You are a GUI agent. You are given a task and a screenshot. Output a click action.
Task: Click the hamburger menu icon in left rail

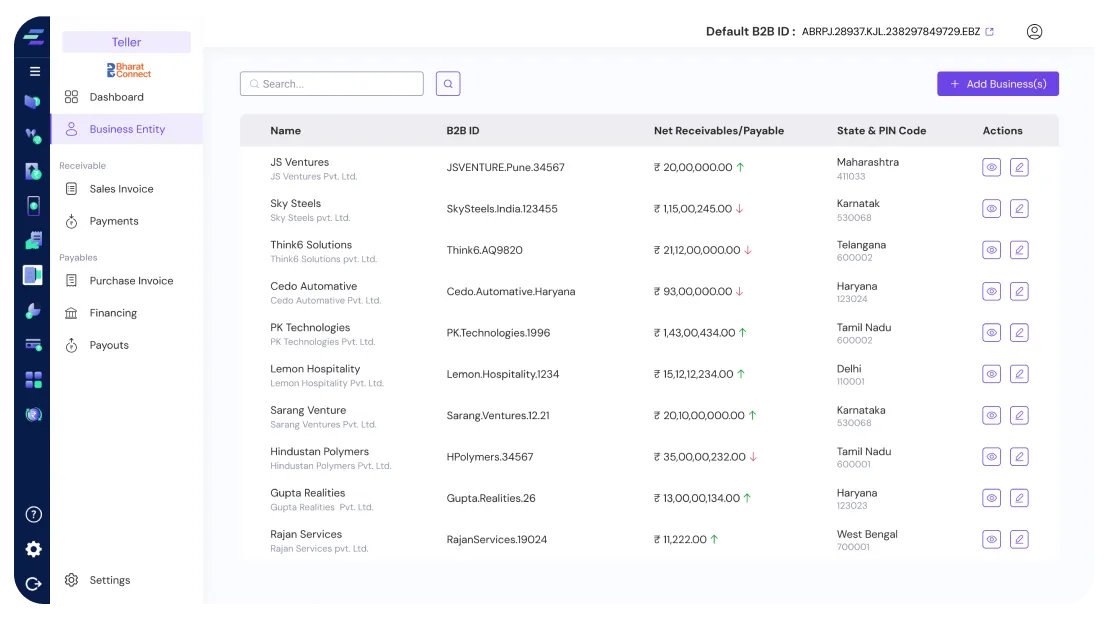coord(34,71)
